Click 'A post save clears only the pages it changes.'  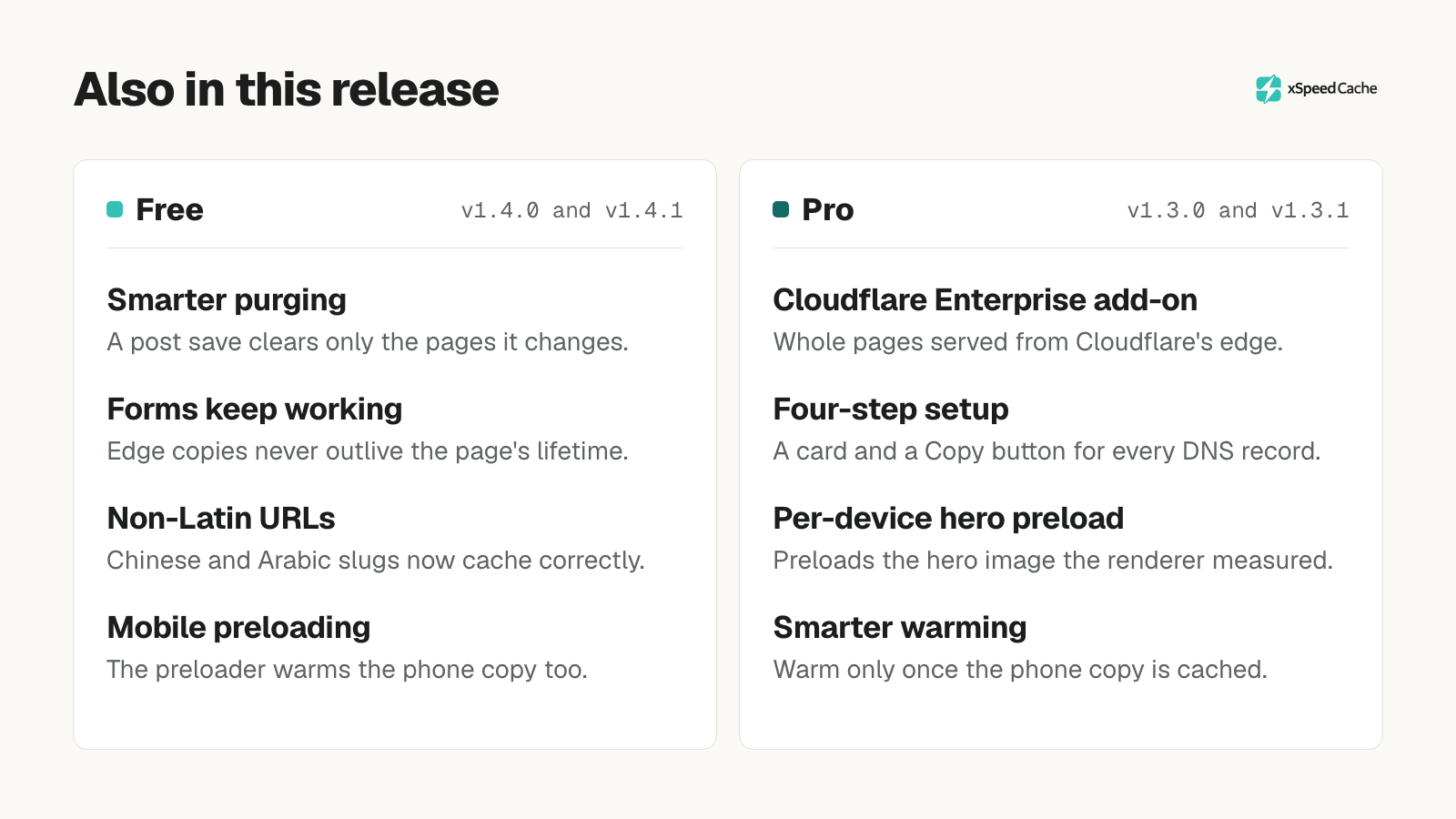tap(368, 342)
